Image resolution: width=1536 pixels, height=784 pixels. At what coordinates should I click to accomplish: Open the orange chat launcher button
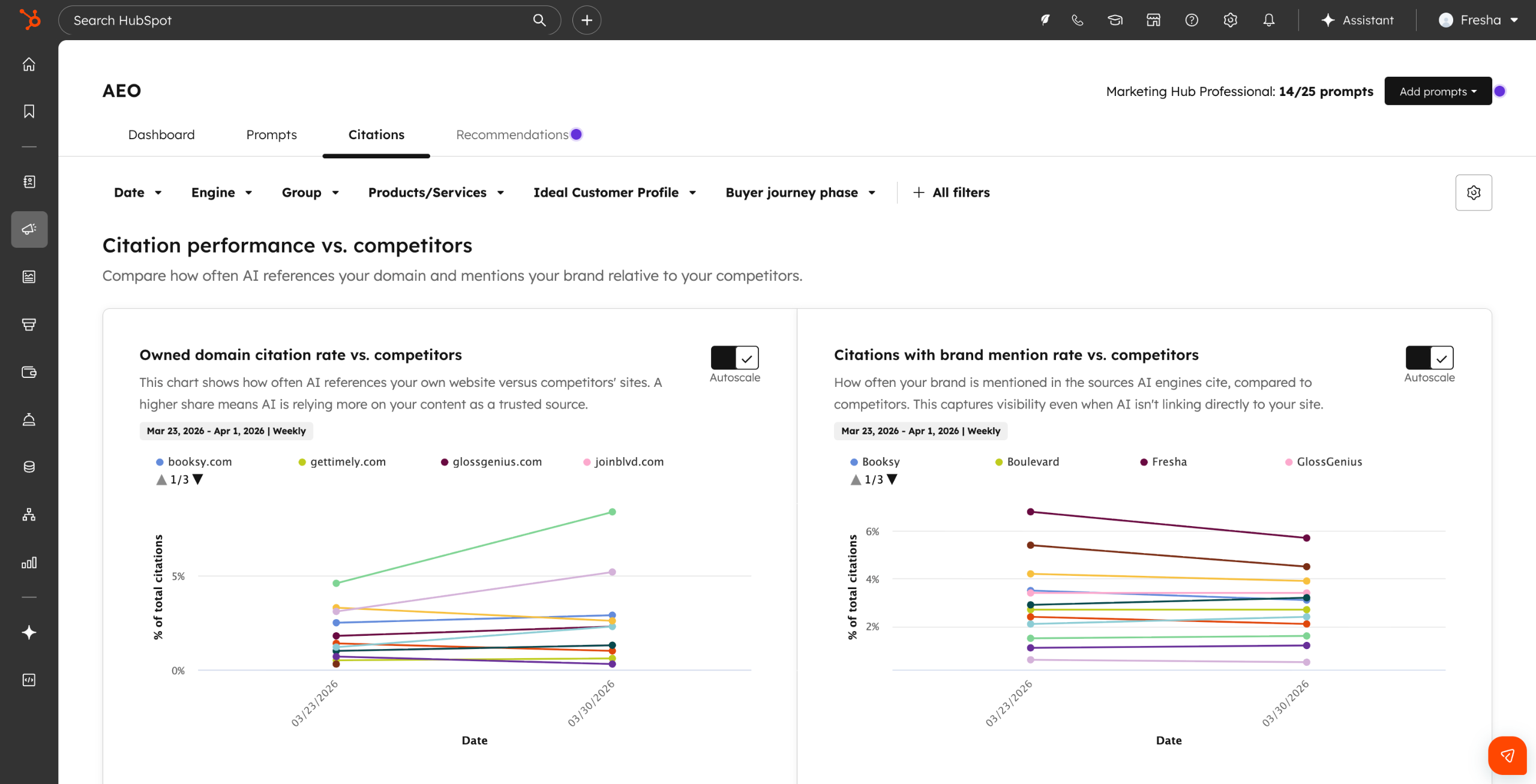1507,756
